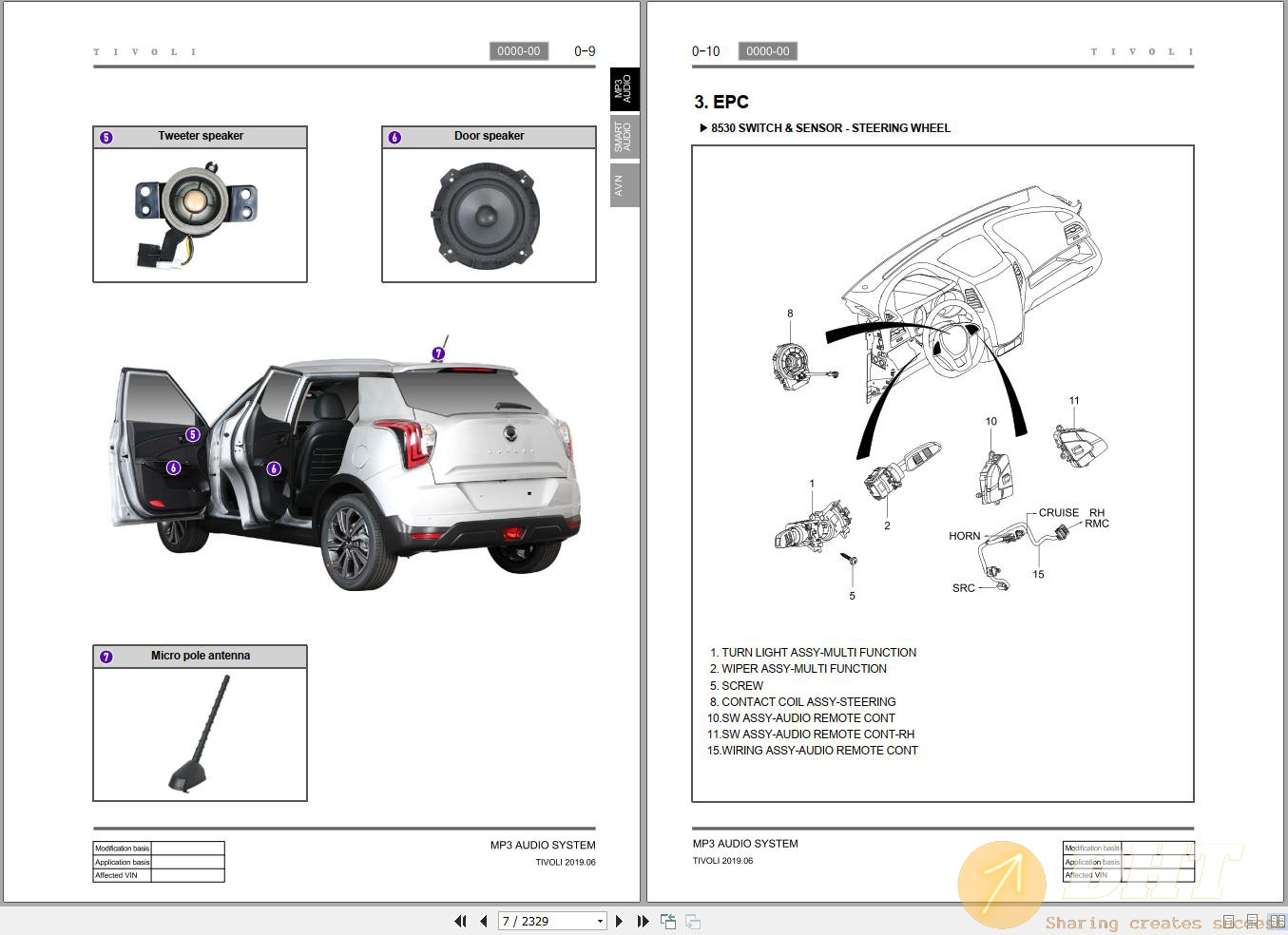Click the CRUISE connector label in diagram
1288x935 pixels.
click(x=1059, y=513)
